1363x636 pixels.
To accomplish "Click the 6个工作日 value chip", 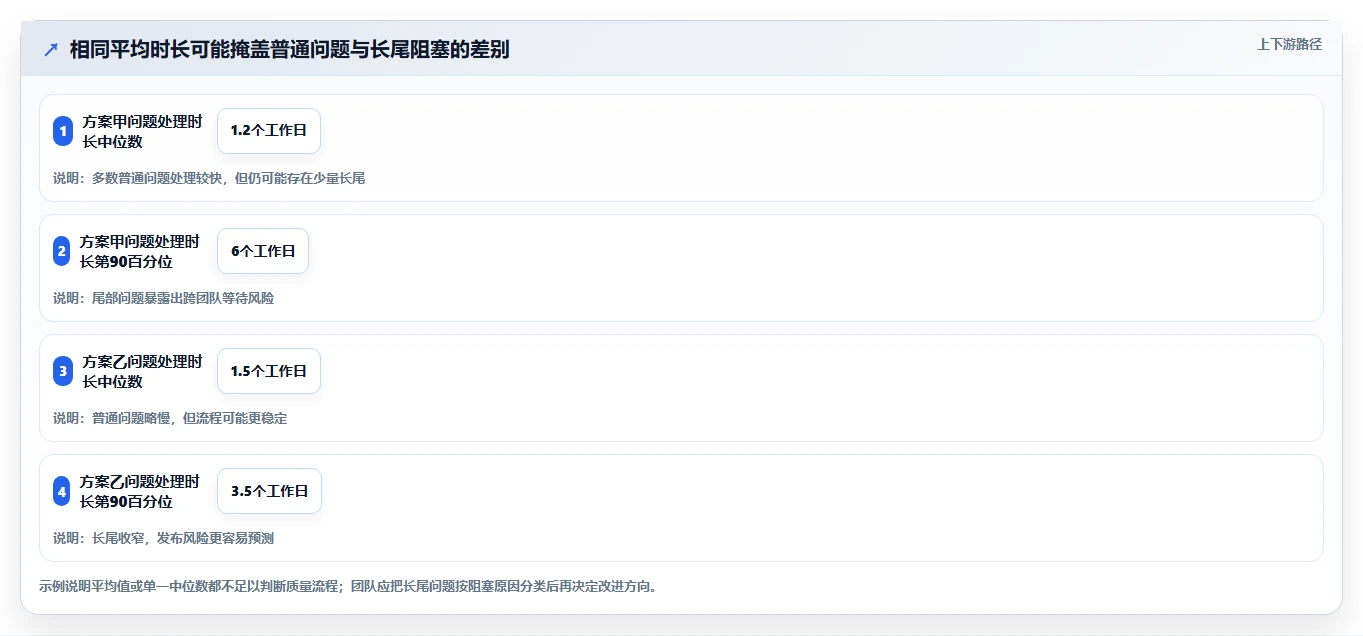I will tap(263, 251).
